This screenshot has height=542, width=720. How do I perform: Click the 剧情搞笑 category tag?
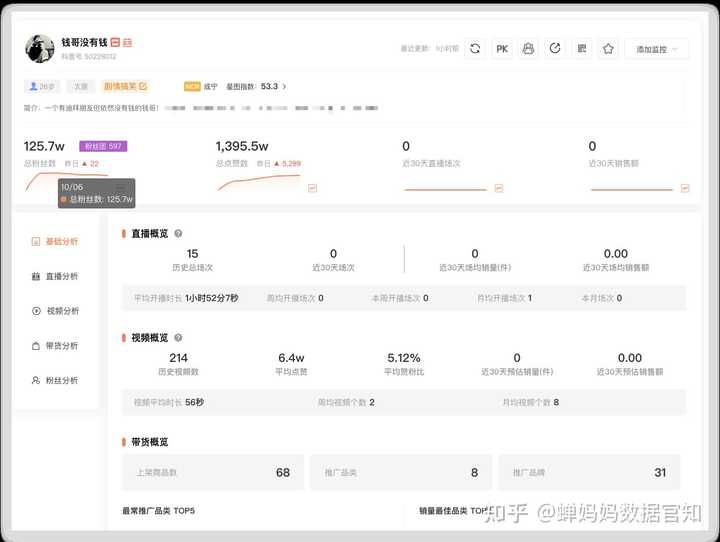[125, 86]
